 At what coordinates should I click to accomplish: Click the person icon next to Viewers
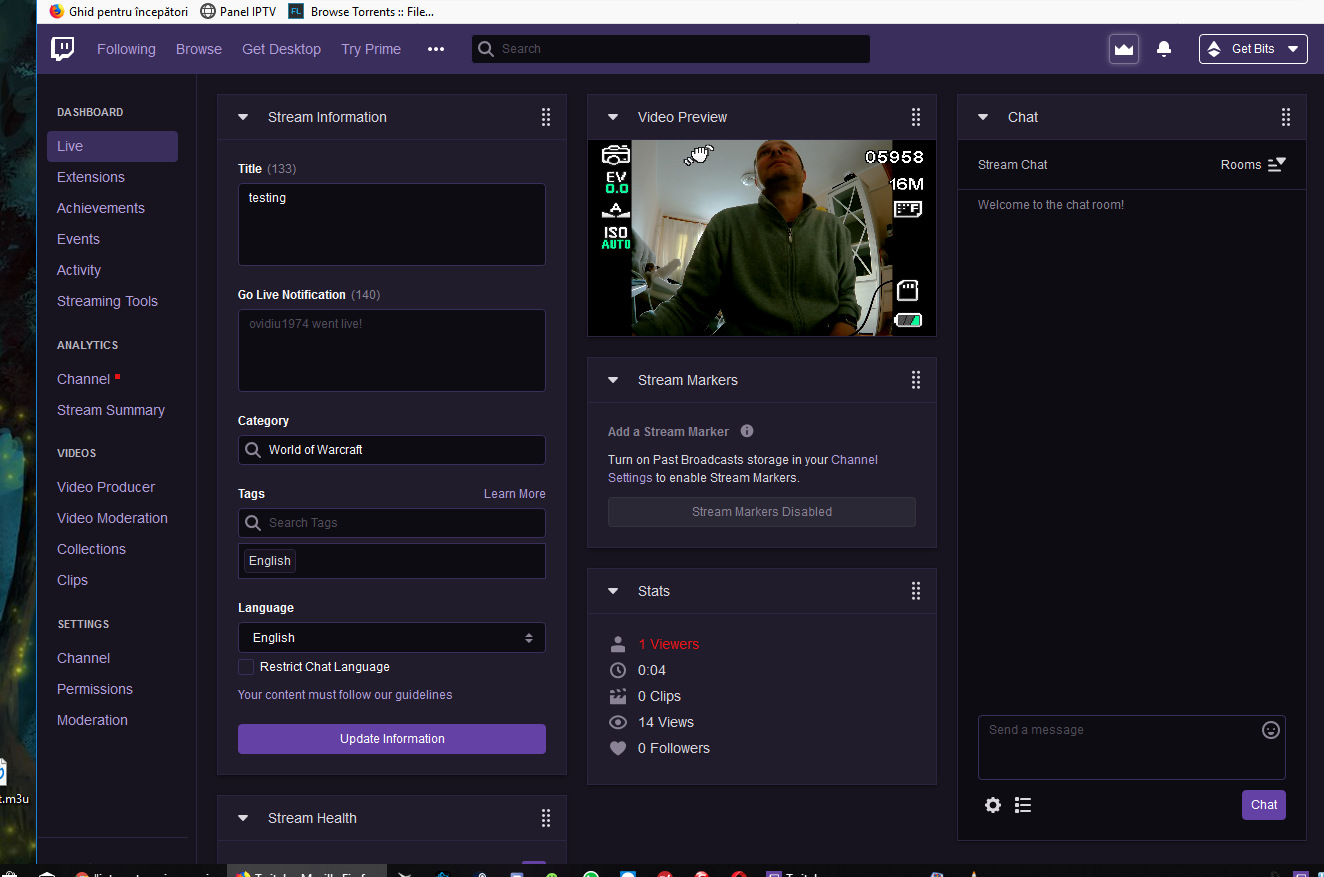tap(618, 644)
